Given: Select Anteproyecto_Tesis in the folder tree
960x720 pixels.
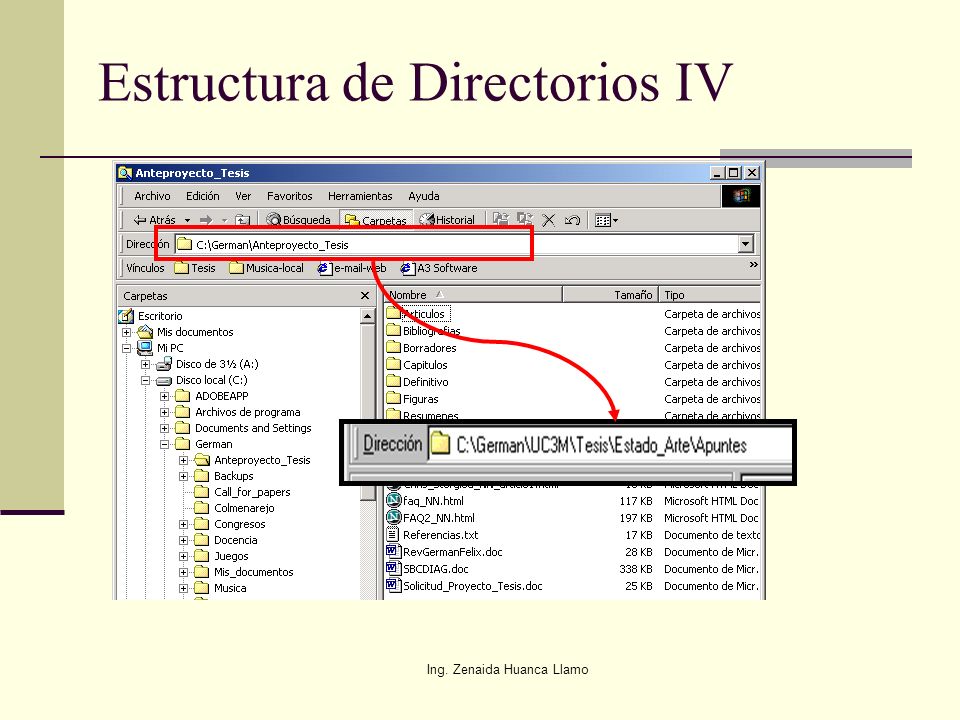Looking at the screenshot, I should coord(262,460).
